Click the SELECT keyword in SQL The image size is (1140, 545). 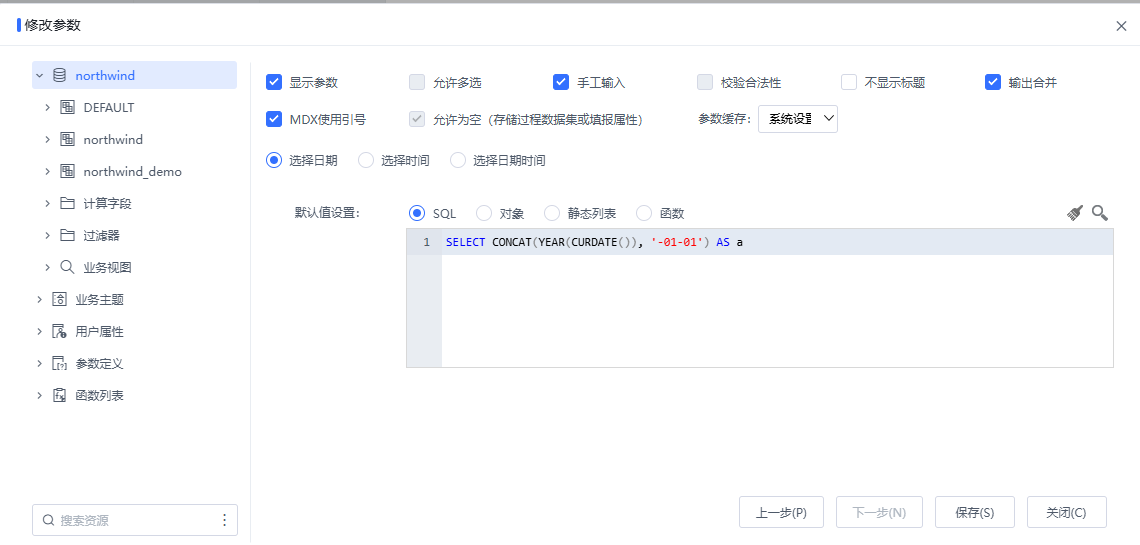pos(465,242)
